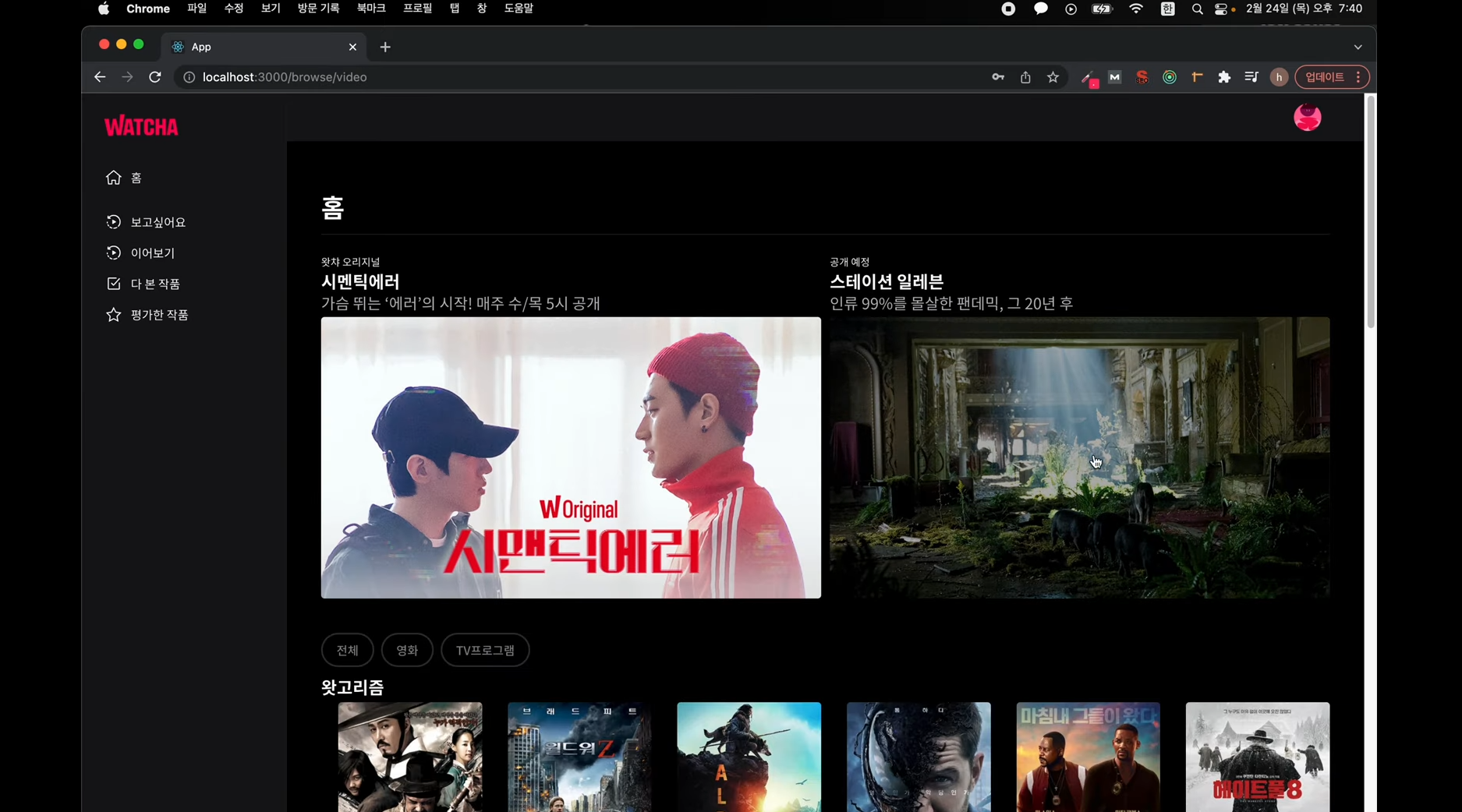Click the page vertical scrollbar
1462x812 pixels.
[1370, 212]
